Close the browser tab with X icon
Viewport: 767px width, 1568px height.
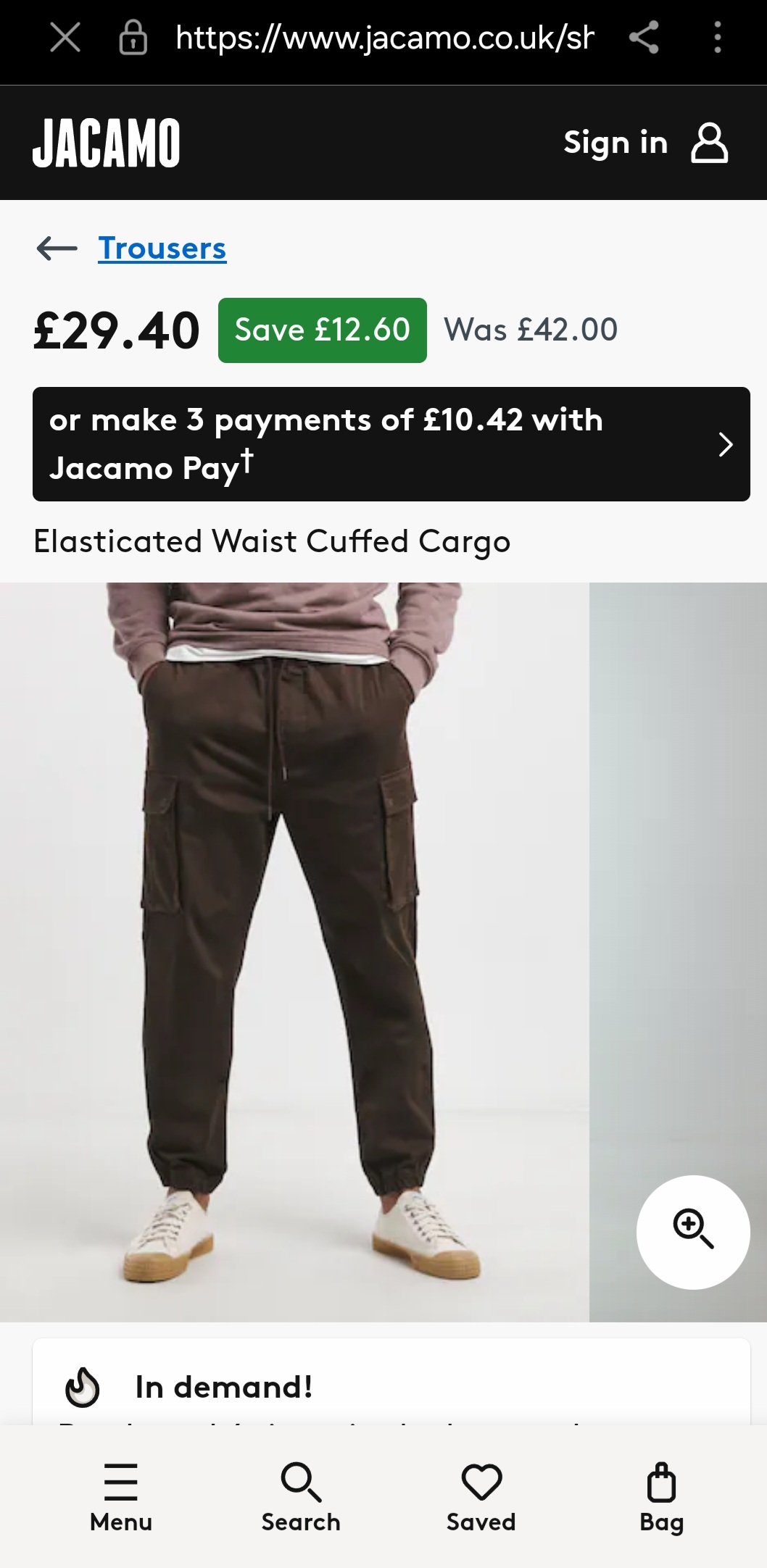(65, 38)
